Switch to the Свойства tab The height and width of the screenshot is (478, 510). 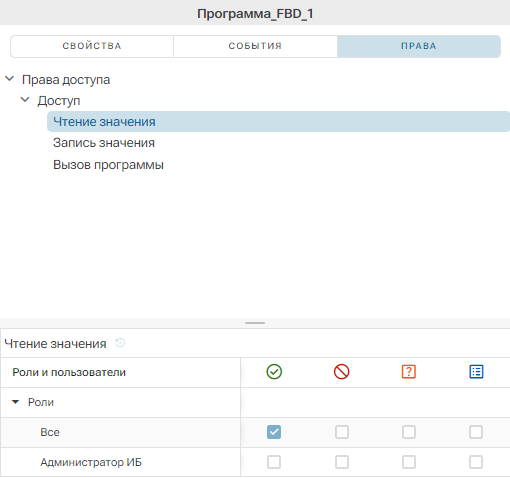click(92, 46)
